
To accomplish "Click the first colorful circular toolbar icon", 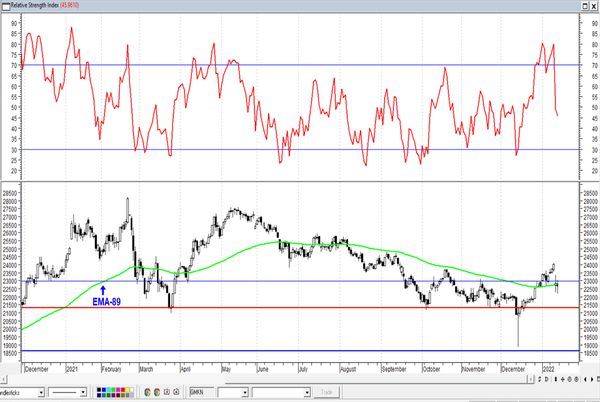I will coord(147,392).
